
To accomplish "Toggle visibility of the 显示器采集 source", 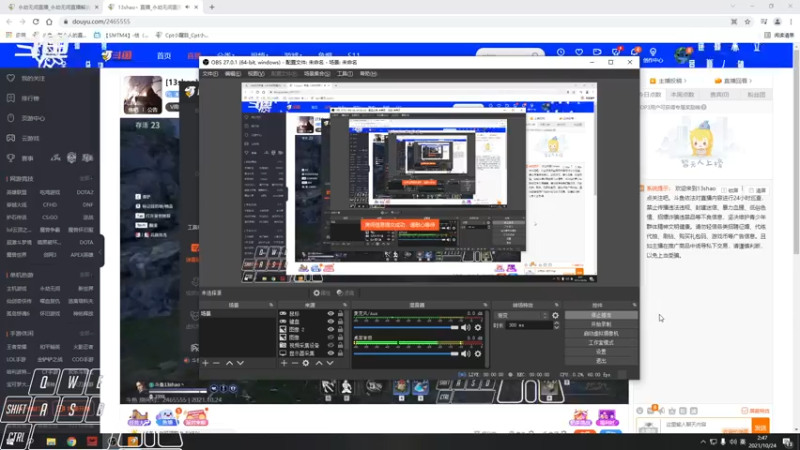I will coord(331,353).
